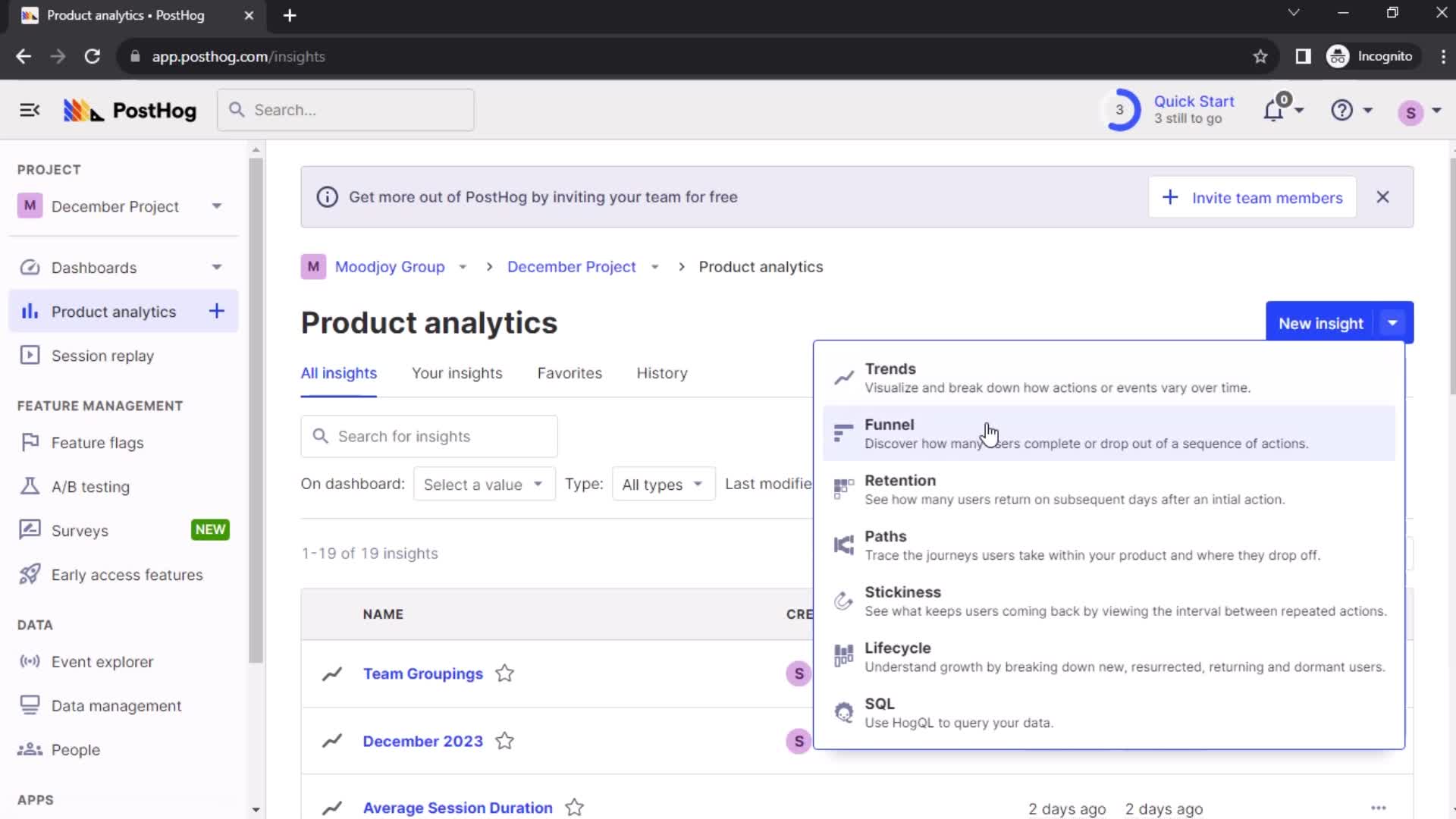Viewport: 1456px width, 819px height.
Task: Open A/B testing in the sidebar
Action: coord(123,487)
